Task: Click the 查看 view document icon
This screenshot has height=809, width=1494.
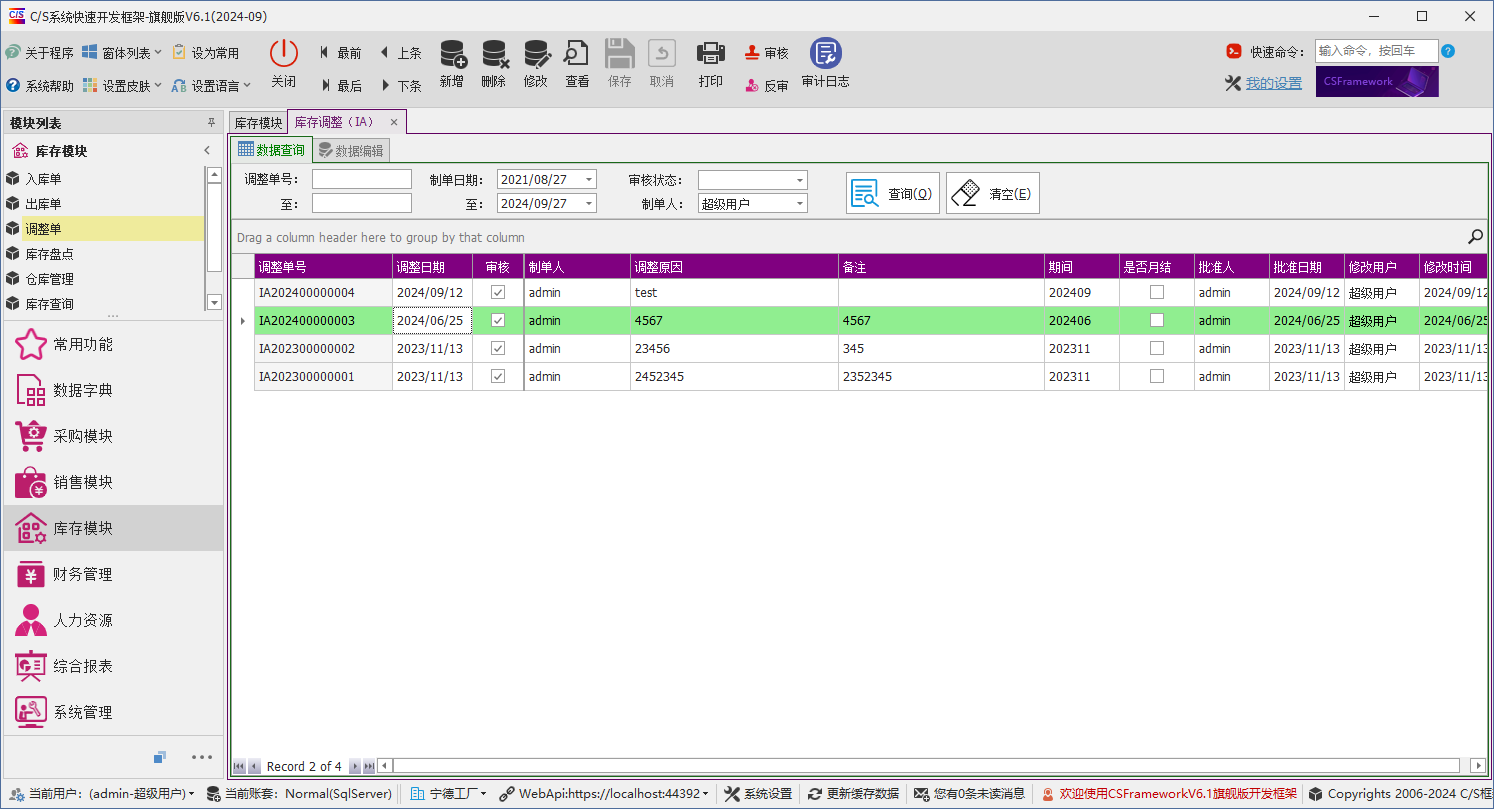Action: click(577, 53)
